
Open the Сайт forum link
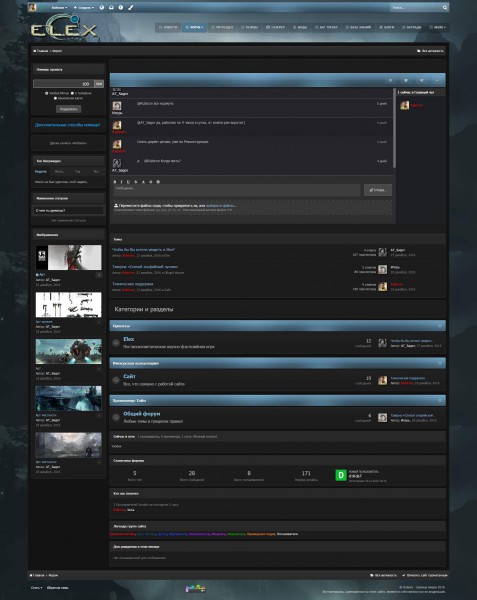point(129,377)
